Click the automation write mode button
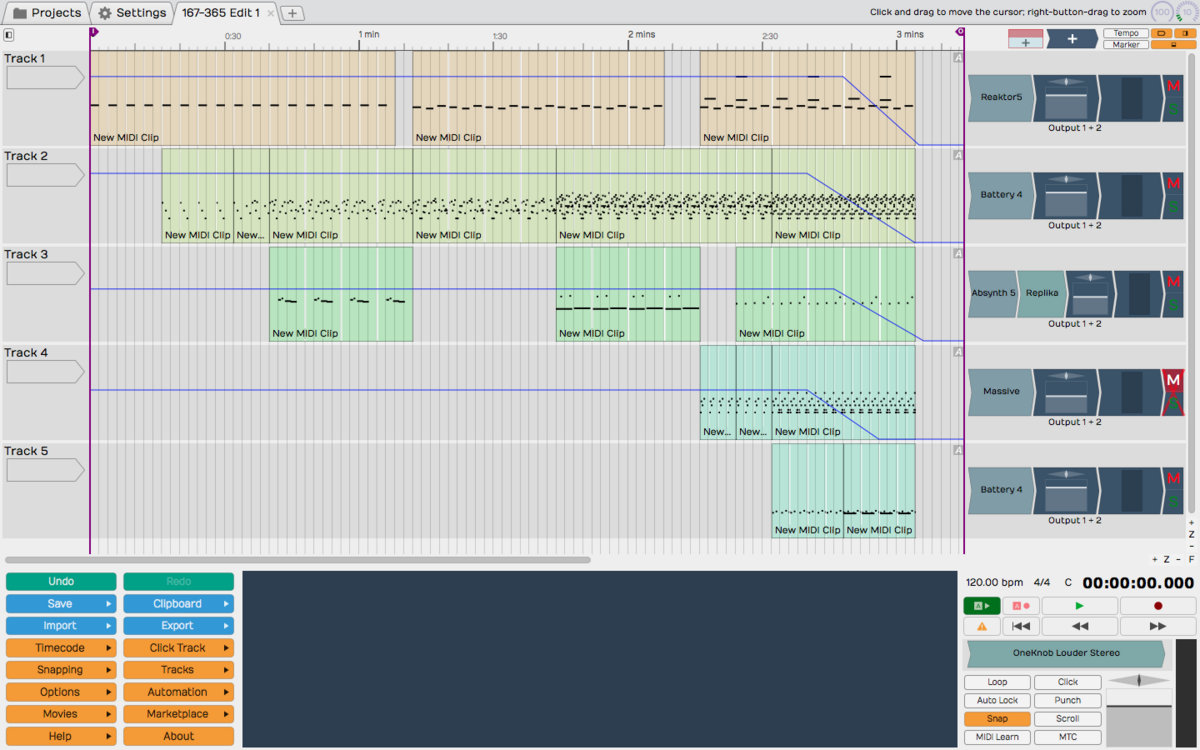Image resolution: width=1200 pixels, height=750 pixels. click(x=1021, y=606)
